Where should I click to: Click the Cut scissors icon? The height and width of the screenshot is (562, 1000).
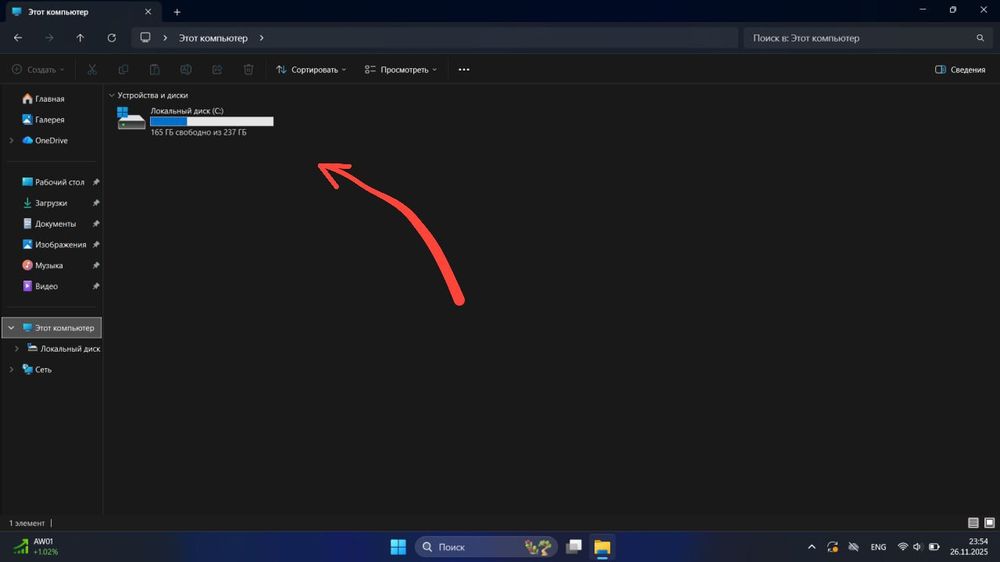pos(92,70)
